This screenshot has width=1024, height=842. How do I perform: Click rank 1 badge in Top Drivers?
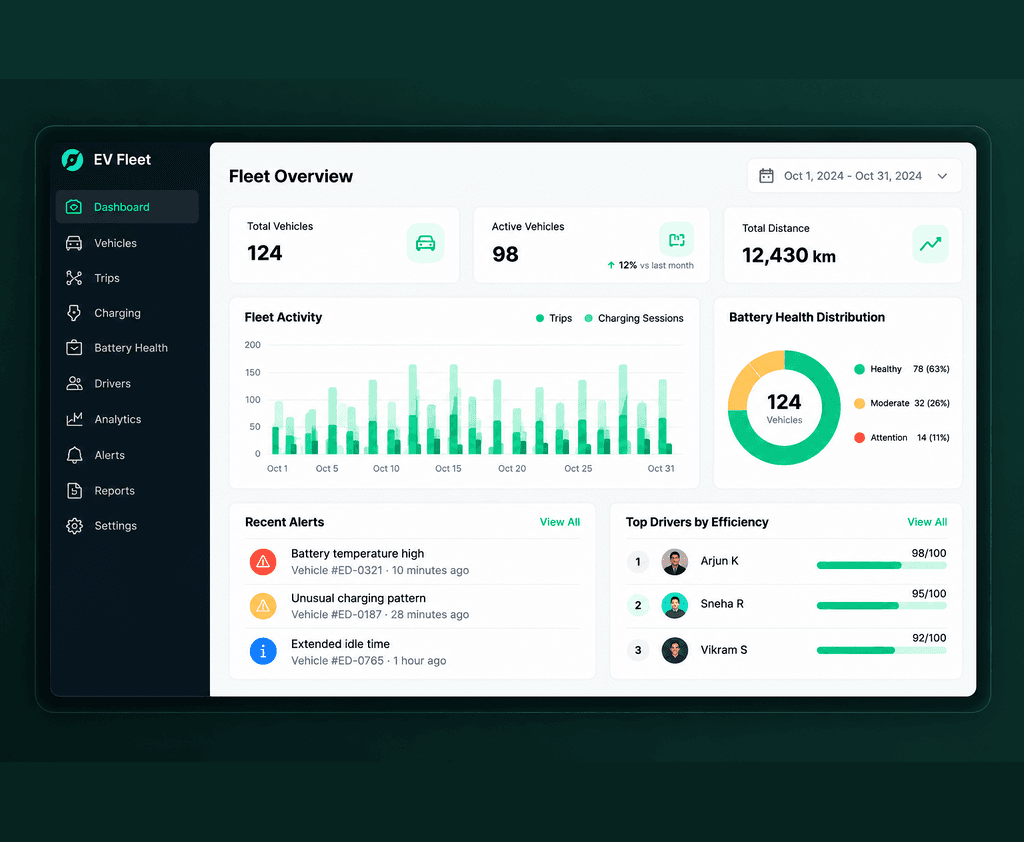[638, 562]
